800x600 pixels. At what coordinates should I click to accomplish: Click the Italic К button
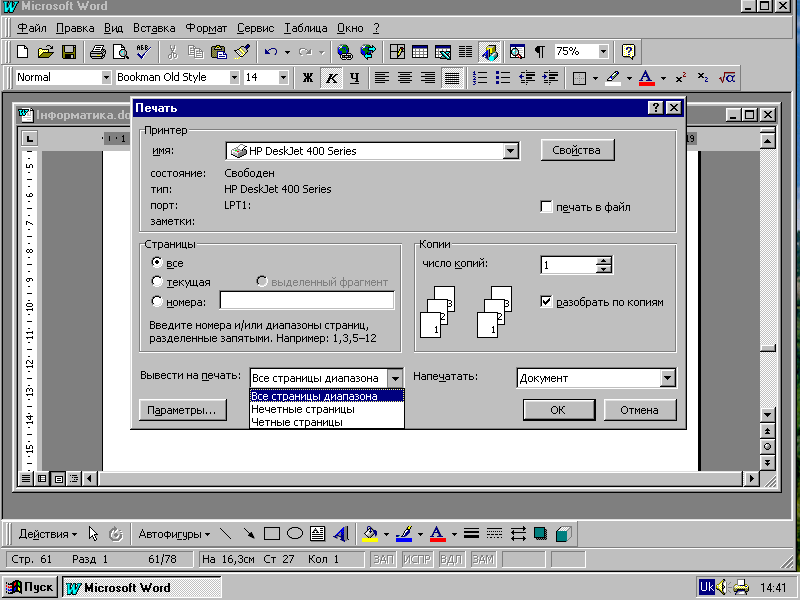point(331,78)
